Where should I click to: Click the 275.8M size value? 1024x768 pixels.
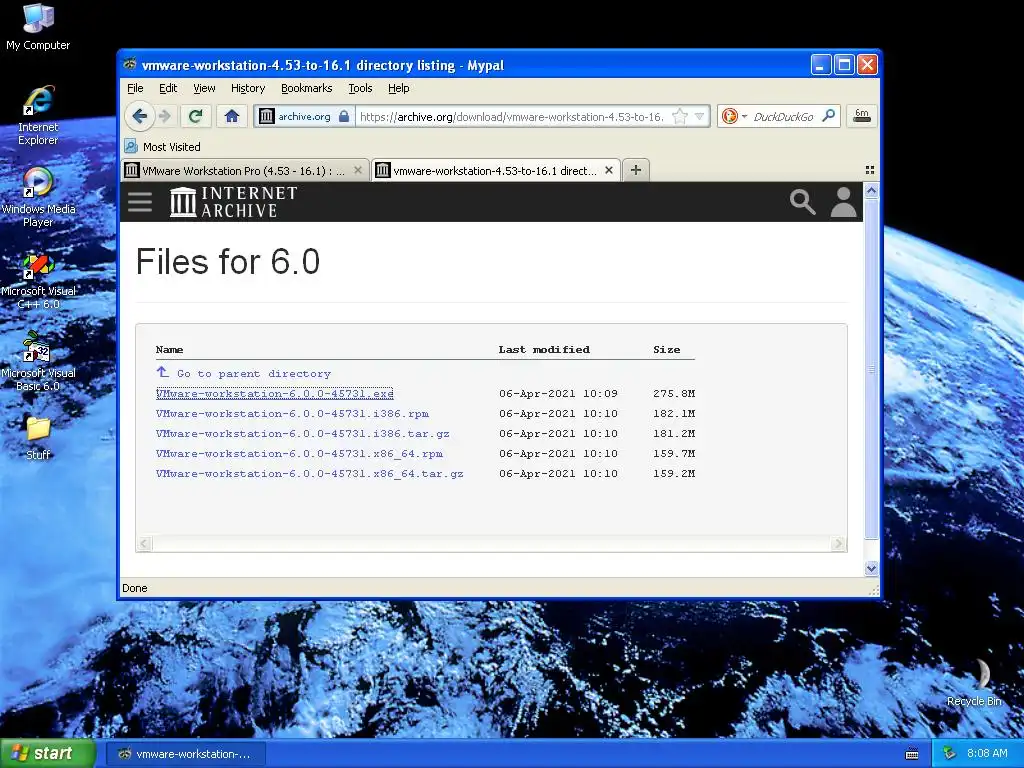pos(674,394)
